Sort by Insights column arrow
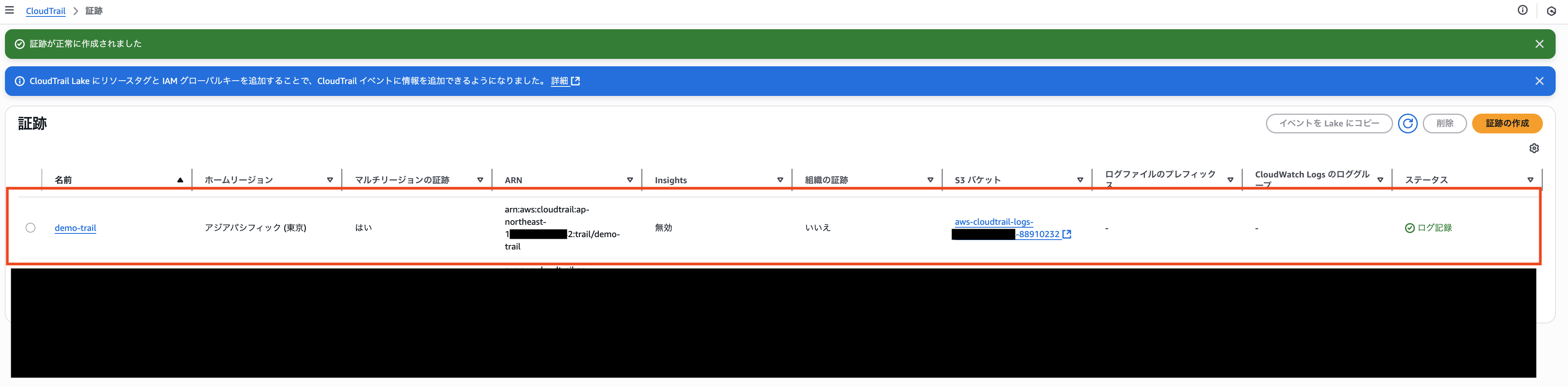The image size is (1568, 387). [x=780, y=180]
